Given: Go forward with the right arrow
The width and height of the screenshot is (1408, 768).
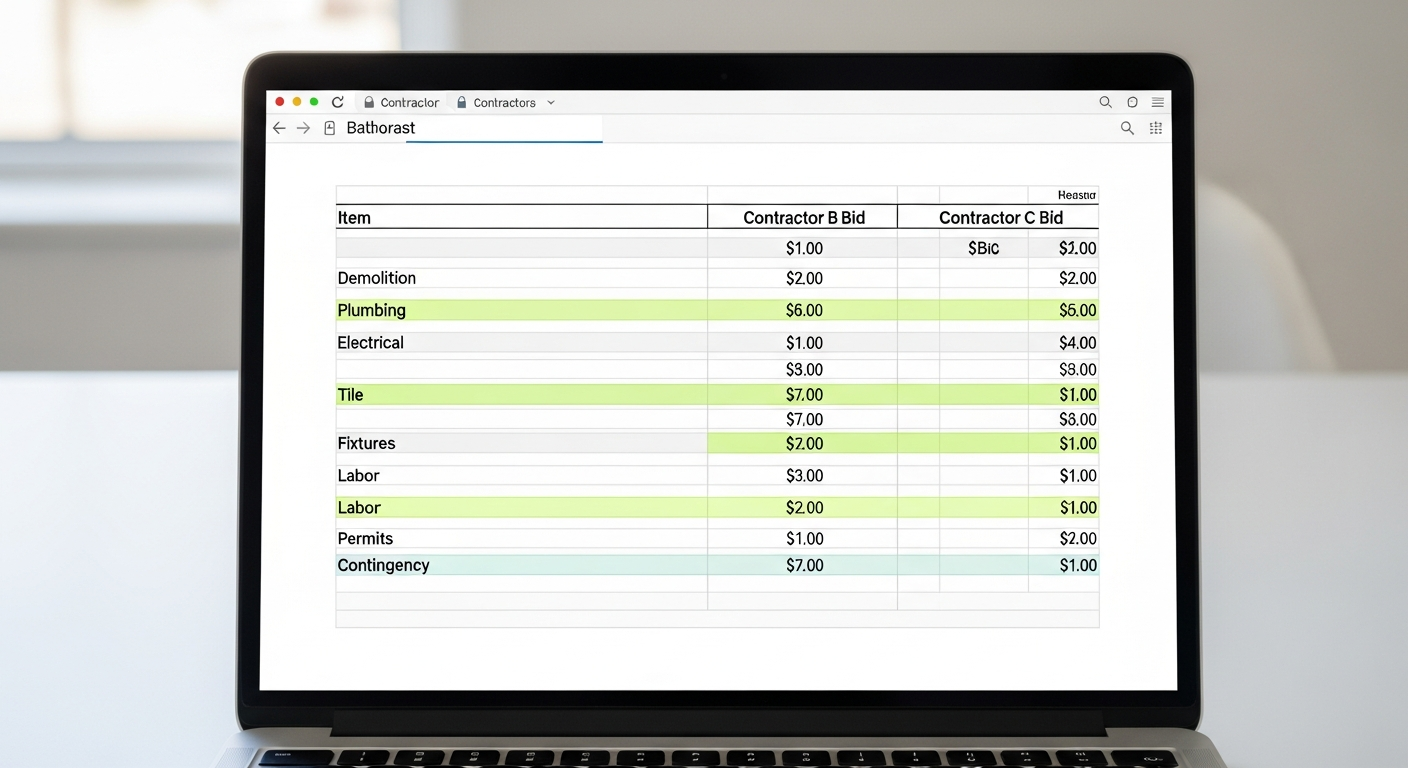Looking at the screenshot, I should click(x=303, y=128).
